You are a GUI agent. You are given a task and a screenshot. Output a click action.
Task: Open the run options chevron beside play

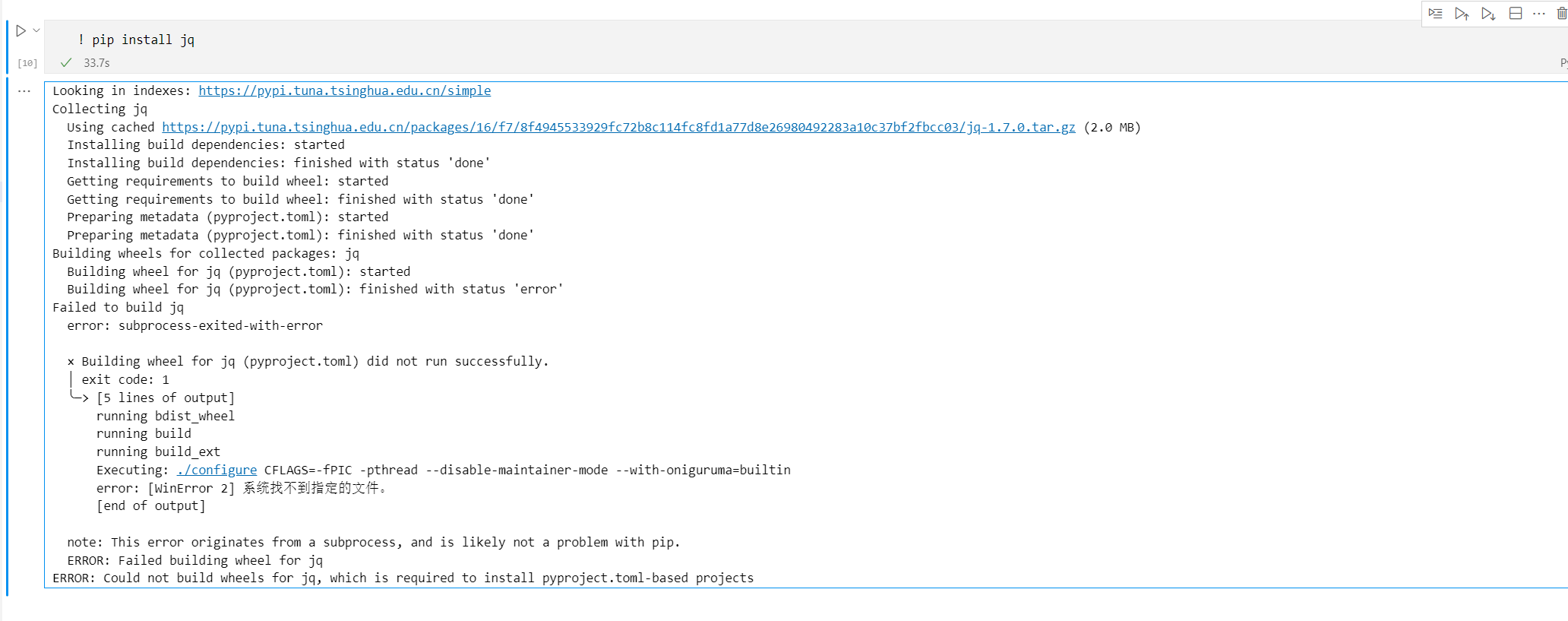pyautogui.click(x=36, y=31)
